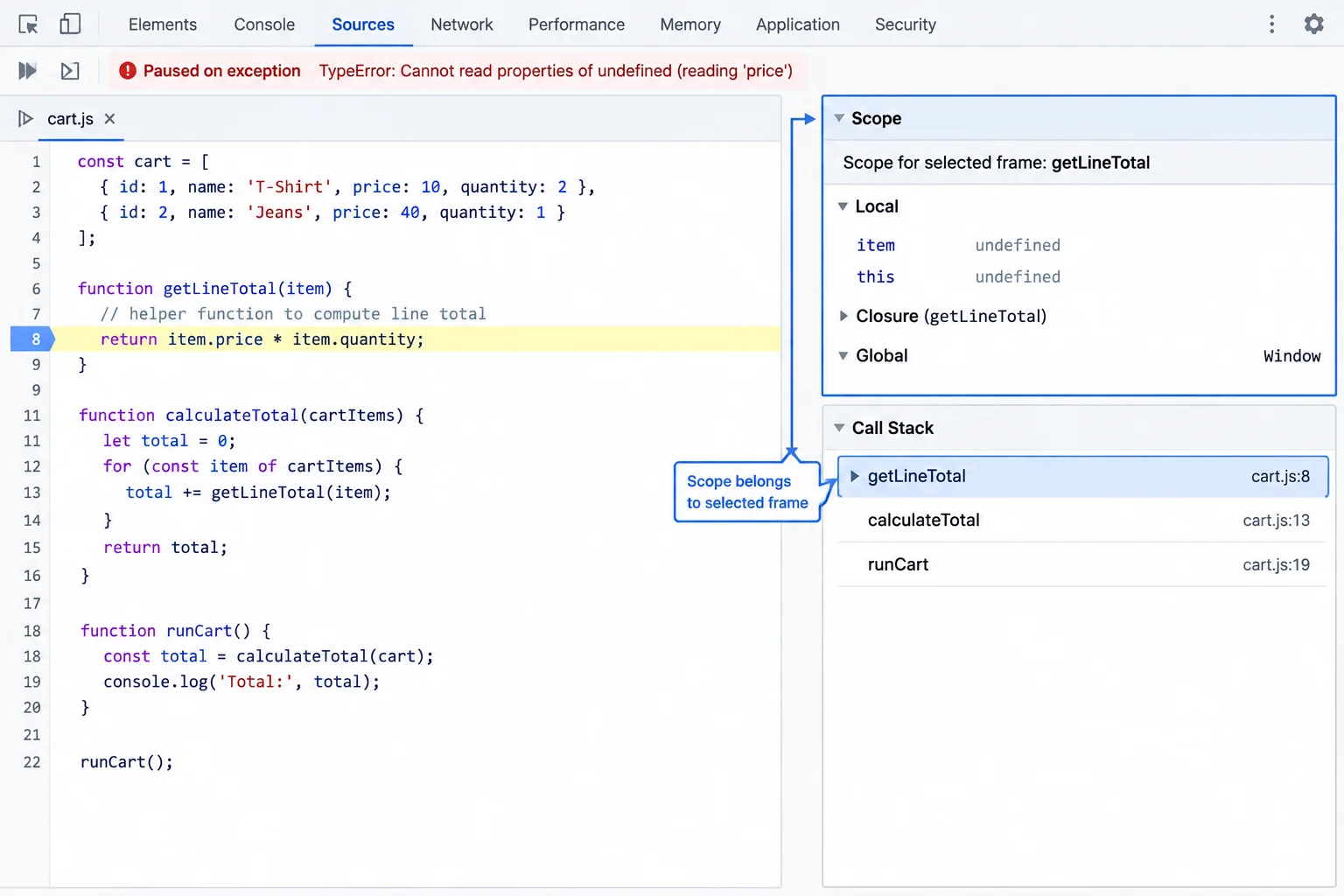1344x896 pixels.
Task: Click the Window value of Global
Action: (x=1291, y=356)
